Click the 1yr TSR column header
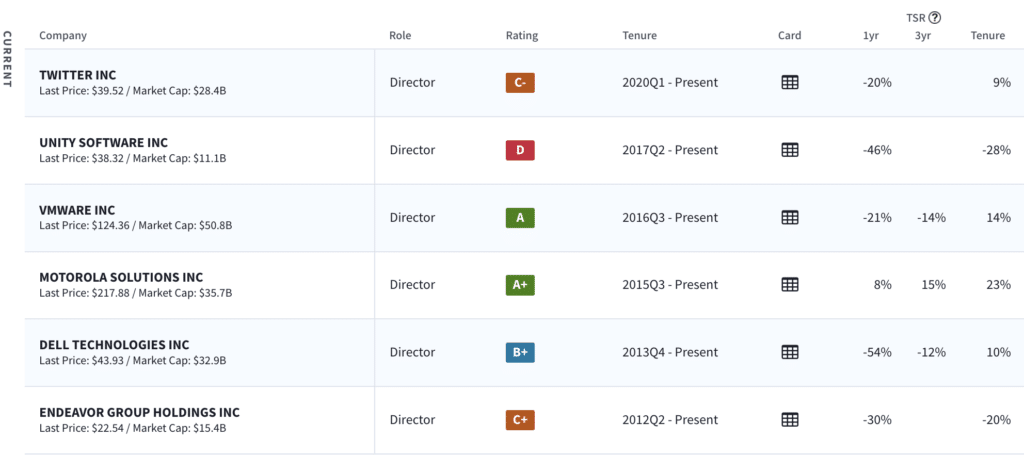This screenshot has height=455, width=1024. point(871,35)
